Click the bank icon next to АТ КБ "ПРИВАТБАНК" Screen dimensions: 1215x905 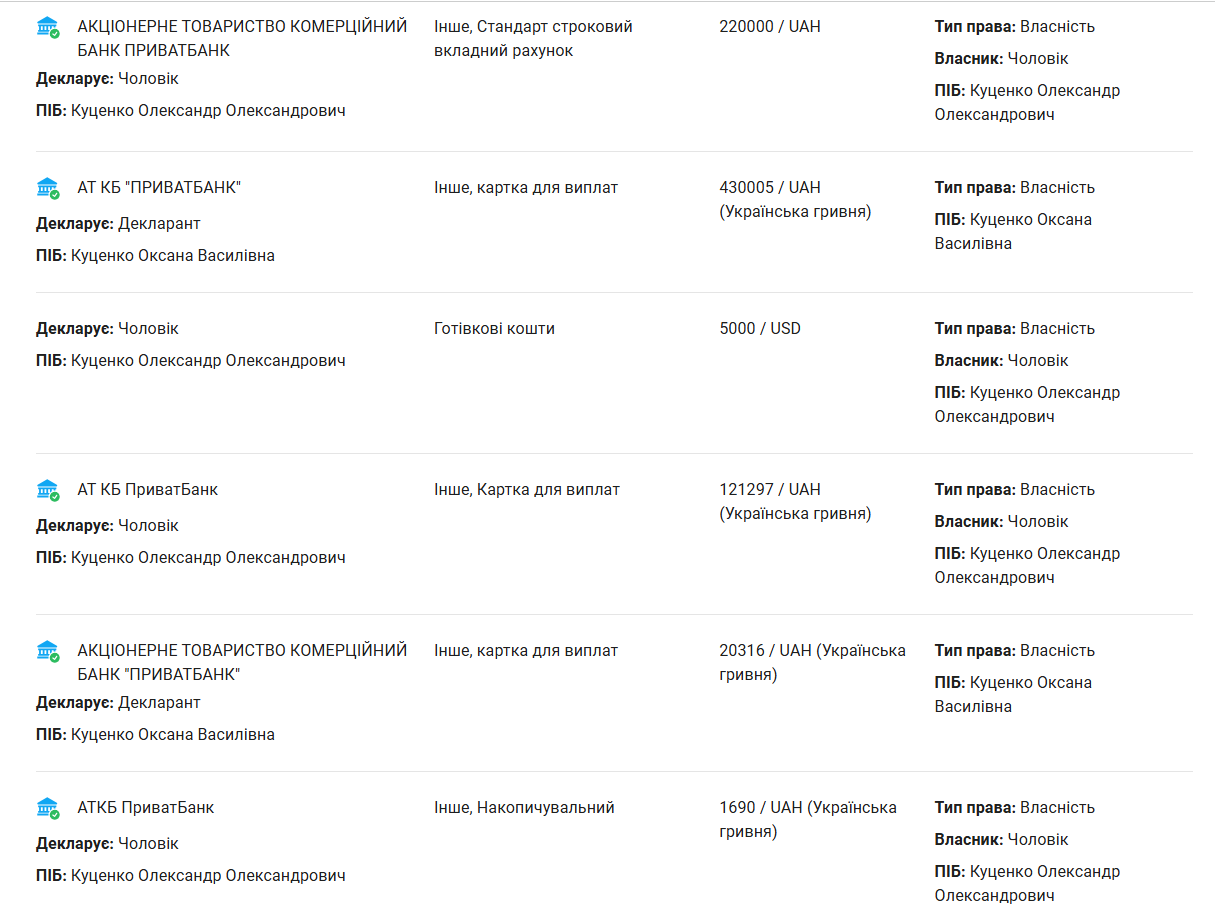click(x=48, y=188)
